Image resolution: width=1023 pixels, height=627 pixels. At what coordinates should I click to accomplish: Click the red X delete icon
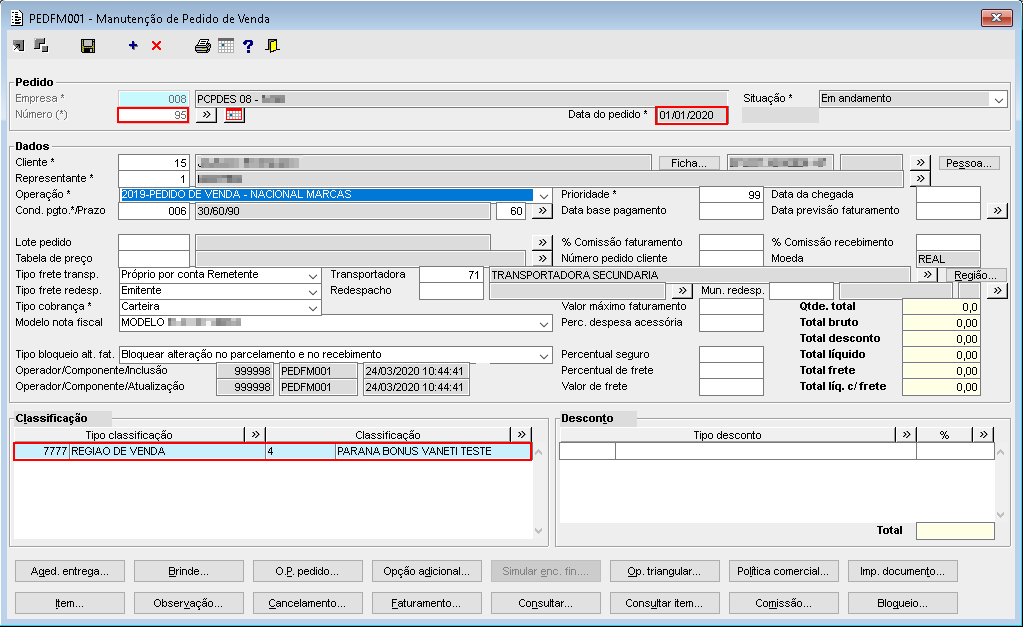156,46
